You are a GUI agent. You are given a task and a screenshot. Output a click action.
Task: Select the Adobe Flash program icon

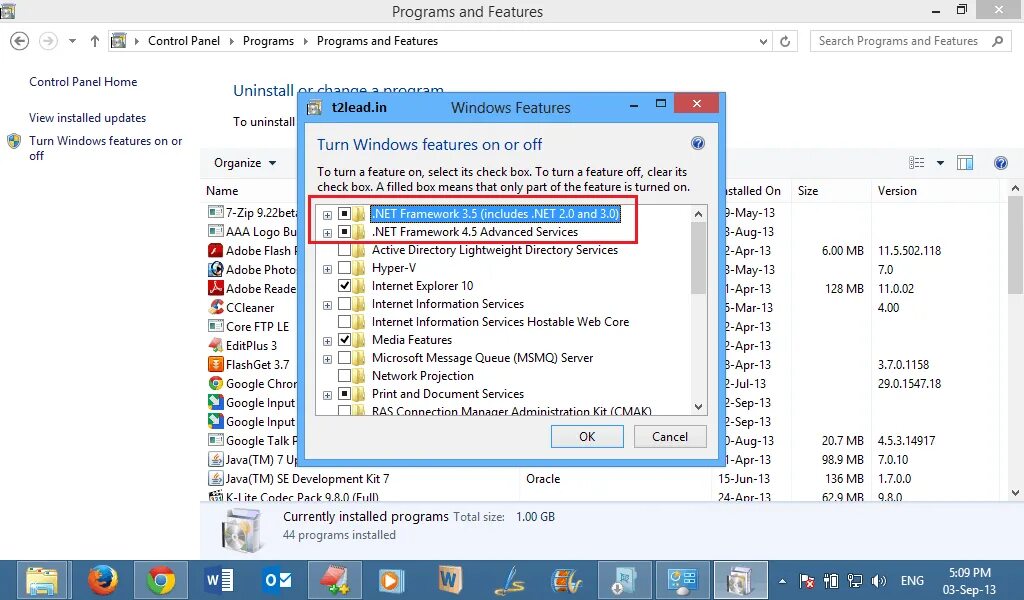pyautogui.click(x=216, y=250)
